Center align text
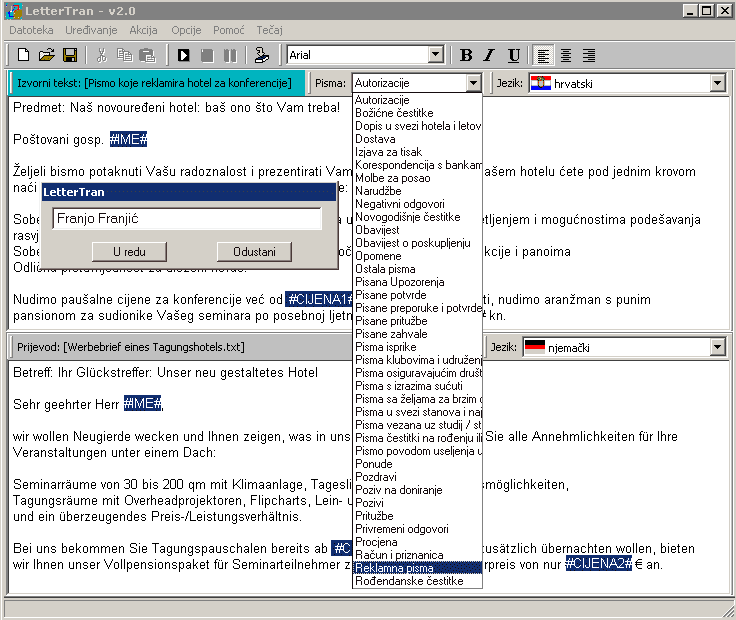The width and height of the screenshot is (736, 620). click(x=566, y=55)
